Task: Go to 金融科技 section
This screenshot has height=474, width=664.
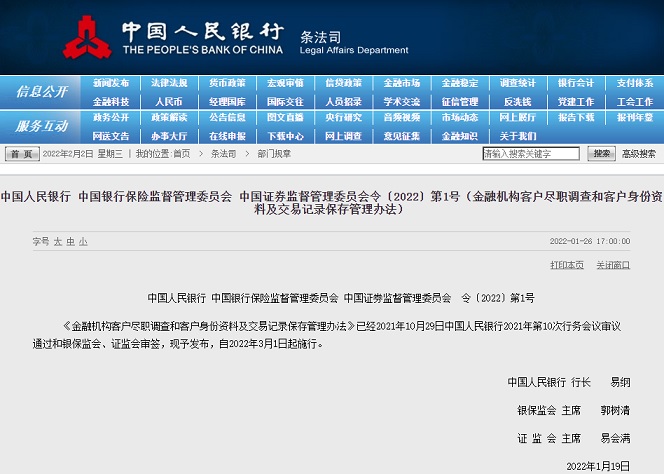Action: [x=111, y=102]
